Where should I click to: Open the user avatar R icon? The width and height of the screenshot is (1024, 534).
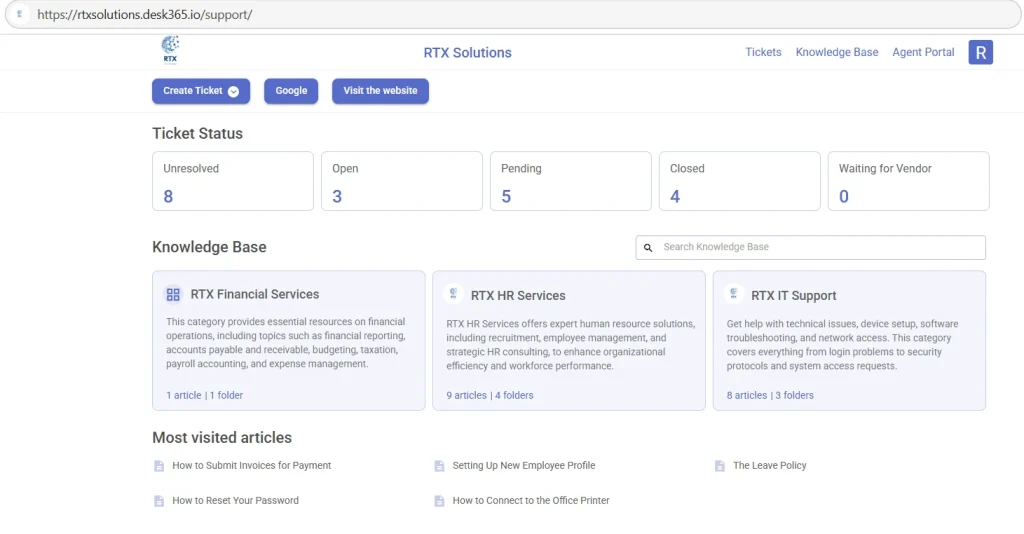pos(980,52)
